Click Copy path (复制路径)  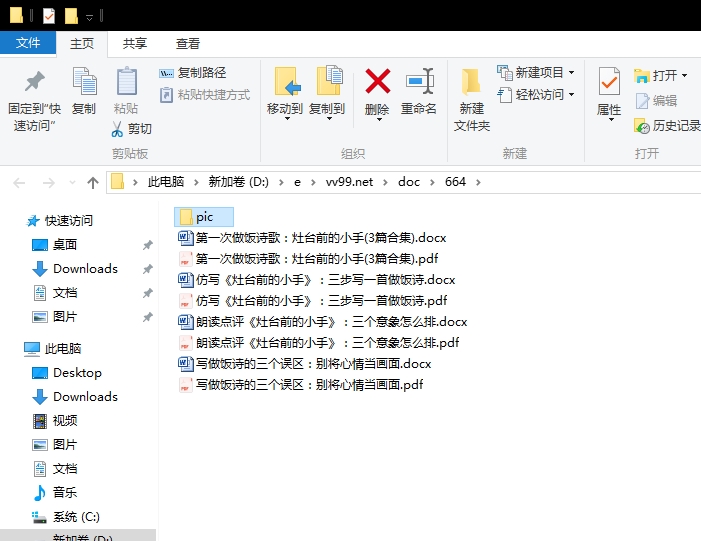[193, 73]
